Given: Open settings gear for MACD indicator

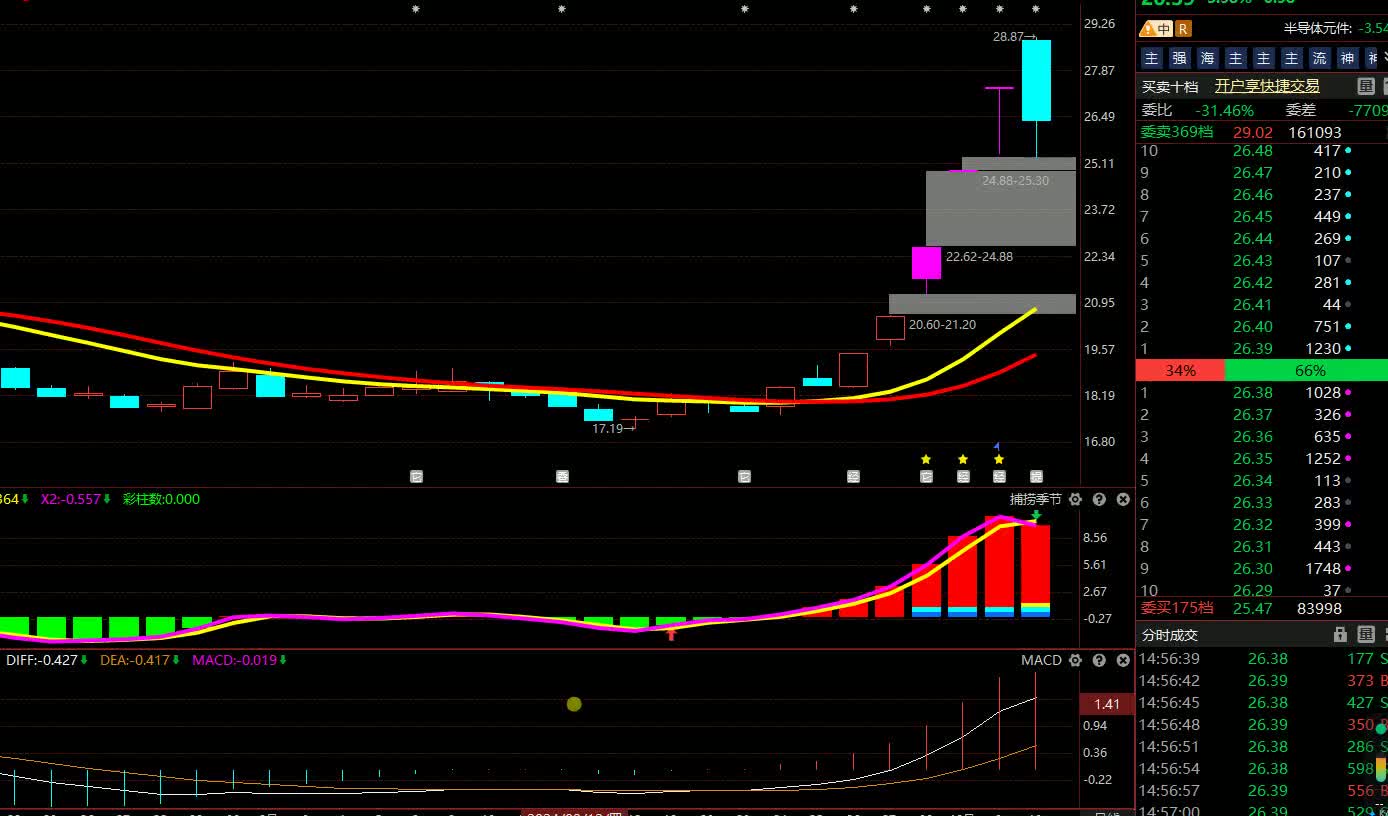Looking at the screenshot, I should pyautogui.click(x=1075, y=660).
